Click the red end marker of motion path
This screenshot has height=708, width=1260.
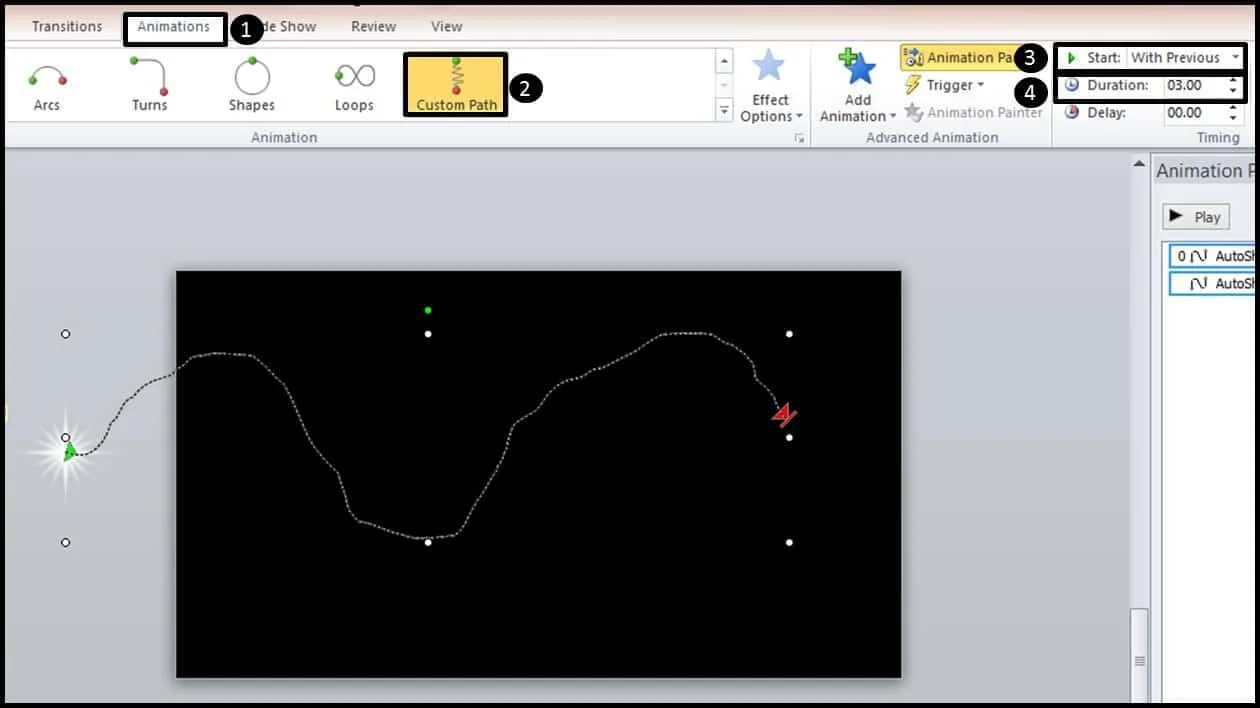(784, 414)
